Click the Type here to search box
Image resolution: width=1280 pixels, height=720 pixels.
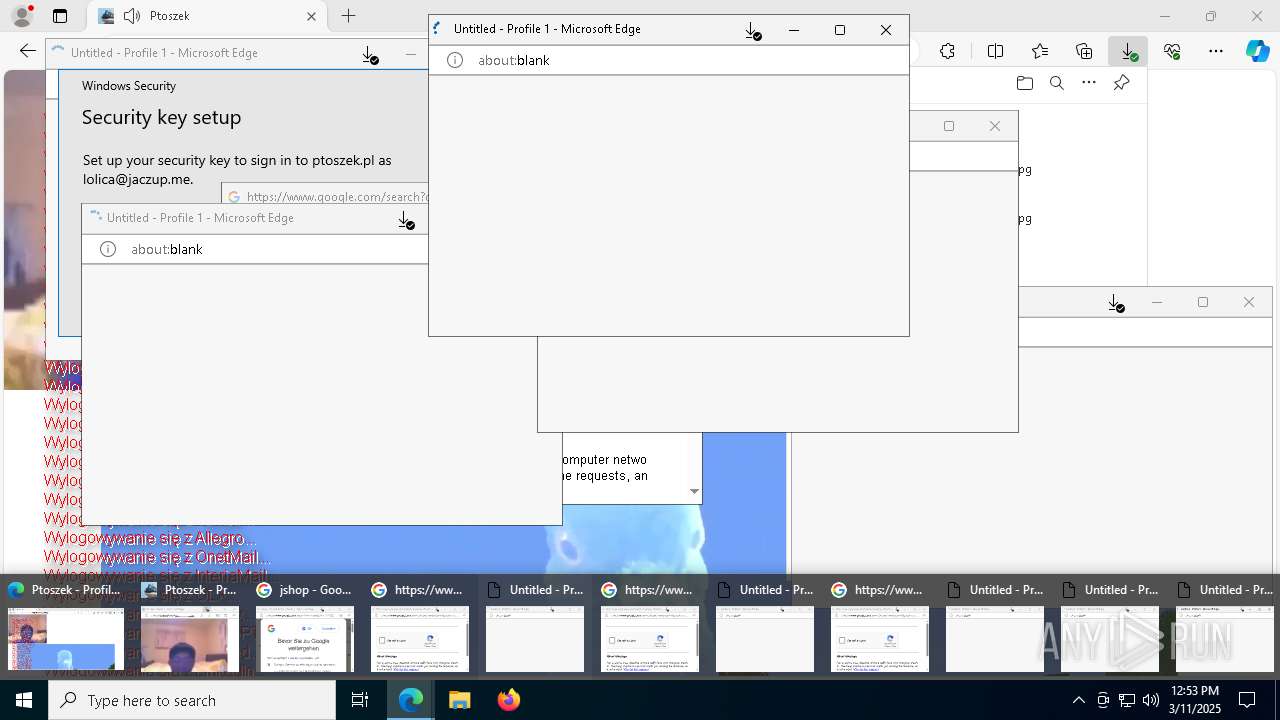pos(192,700)
